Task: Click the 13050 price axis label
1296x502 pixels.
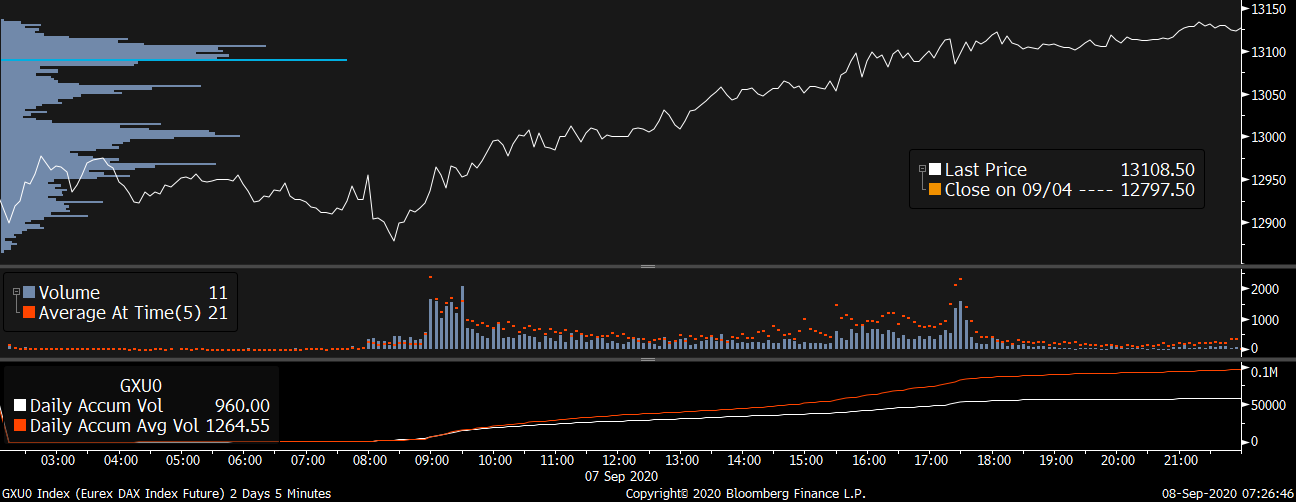Action: [x=1268, y=95]
